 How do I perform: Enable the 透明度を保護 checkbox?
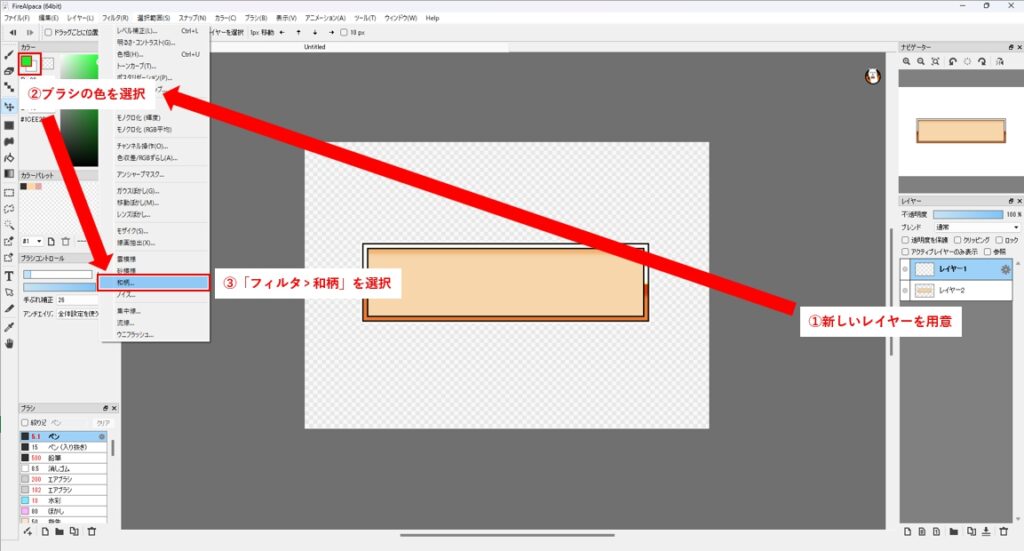(x=905, y=240)
